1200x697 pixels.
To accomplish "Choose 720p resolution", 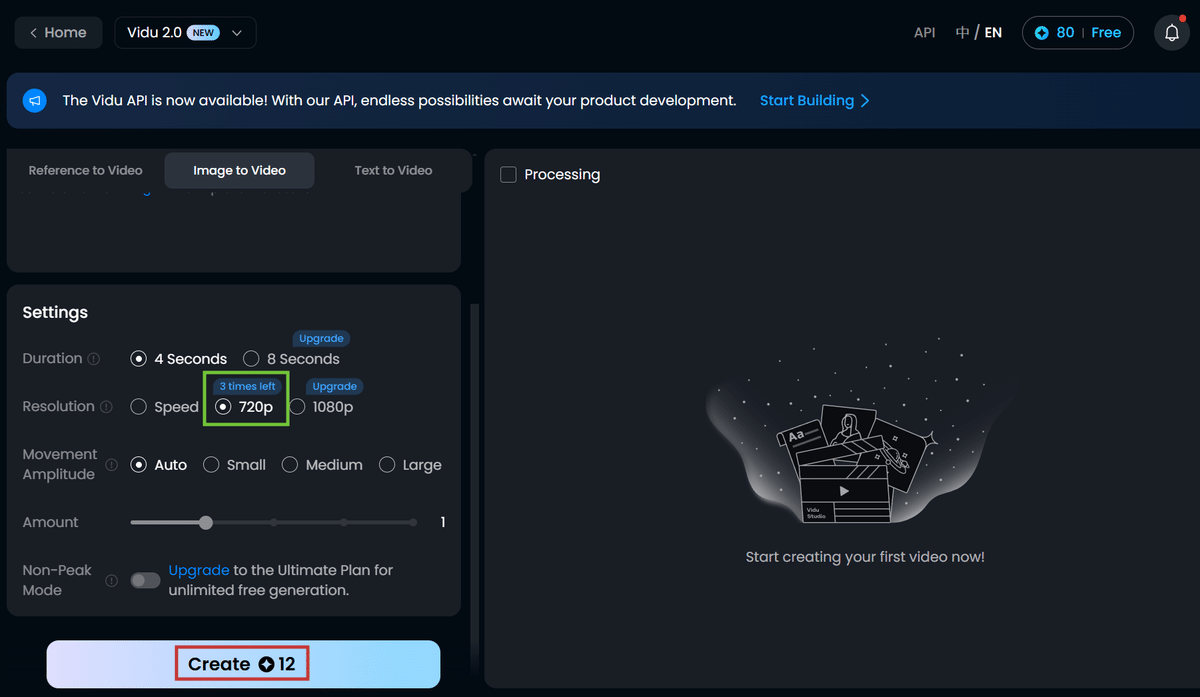I will pyautogui.click(x=244, y=407).
